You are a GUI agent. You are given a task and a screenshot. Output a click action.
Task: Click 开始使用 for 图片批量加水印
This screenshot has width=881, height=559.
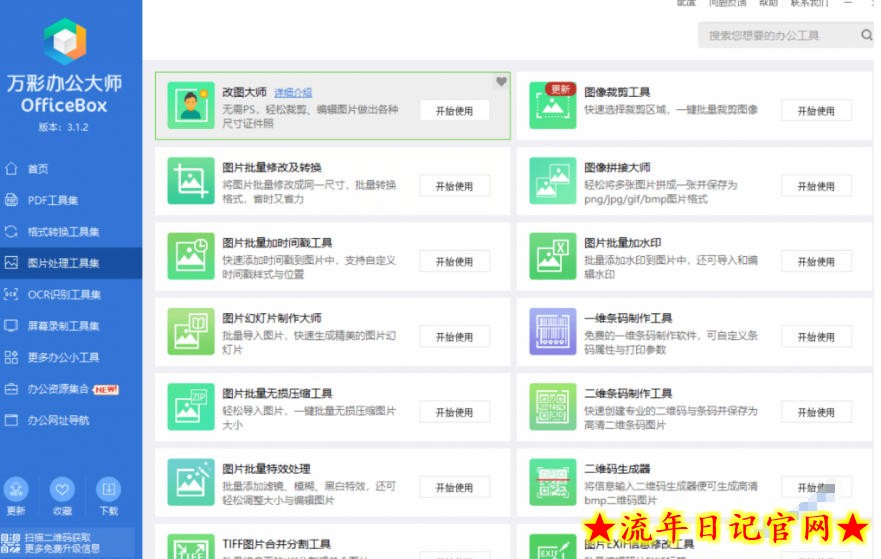[816, 261]
